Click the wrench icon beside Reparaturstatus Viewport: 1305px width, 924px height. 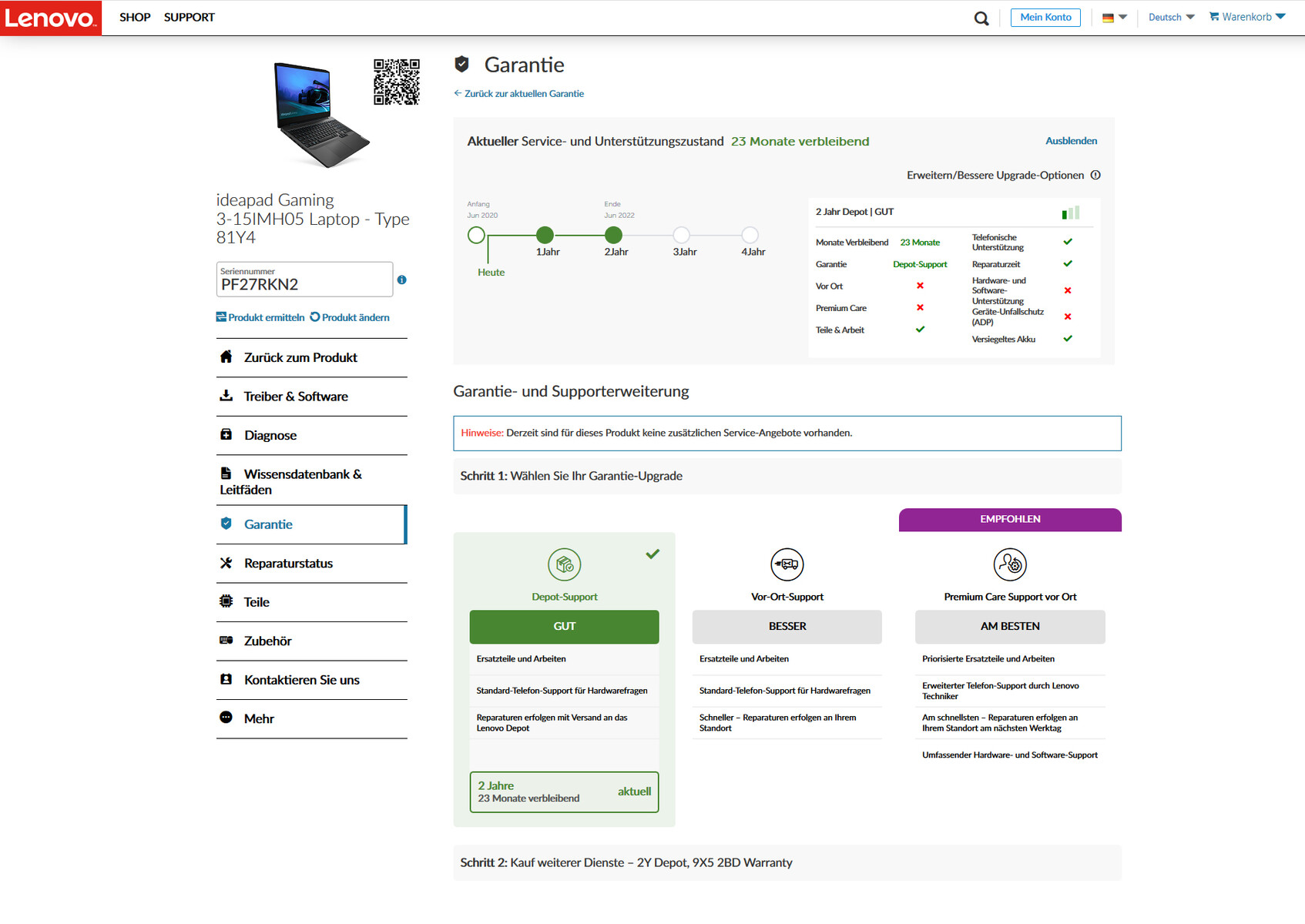pyautogui.click(x=226, y=563)
